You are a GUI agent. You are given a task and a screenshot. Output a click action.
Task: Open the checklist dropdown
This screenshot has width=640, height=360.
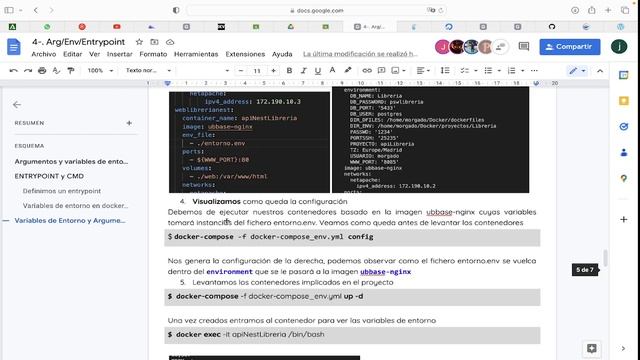click(469, 71)
